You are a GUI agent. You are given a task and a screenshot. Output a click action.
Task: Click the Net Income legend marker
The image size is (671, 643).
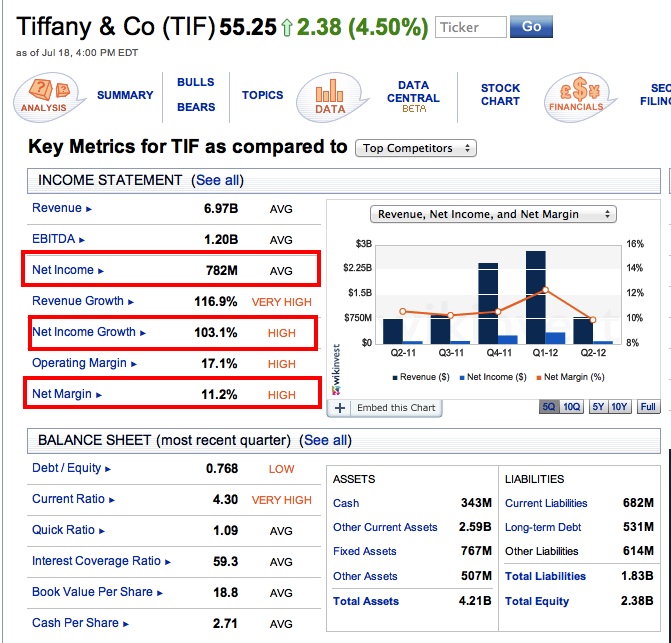coord(462,377)
